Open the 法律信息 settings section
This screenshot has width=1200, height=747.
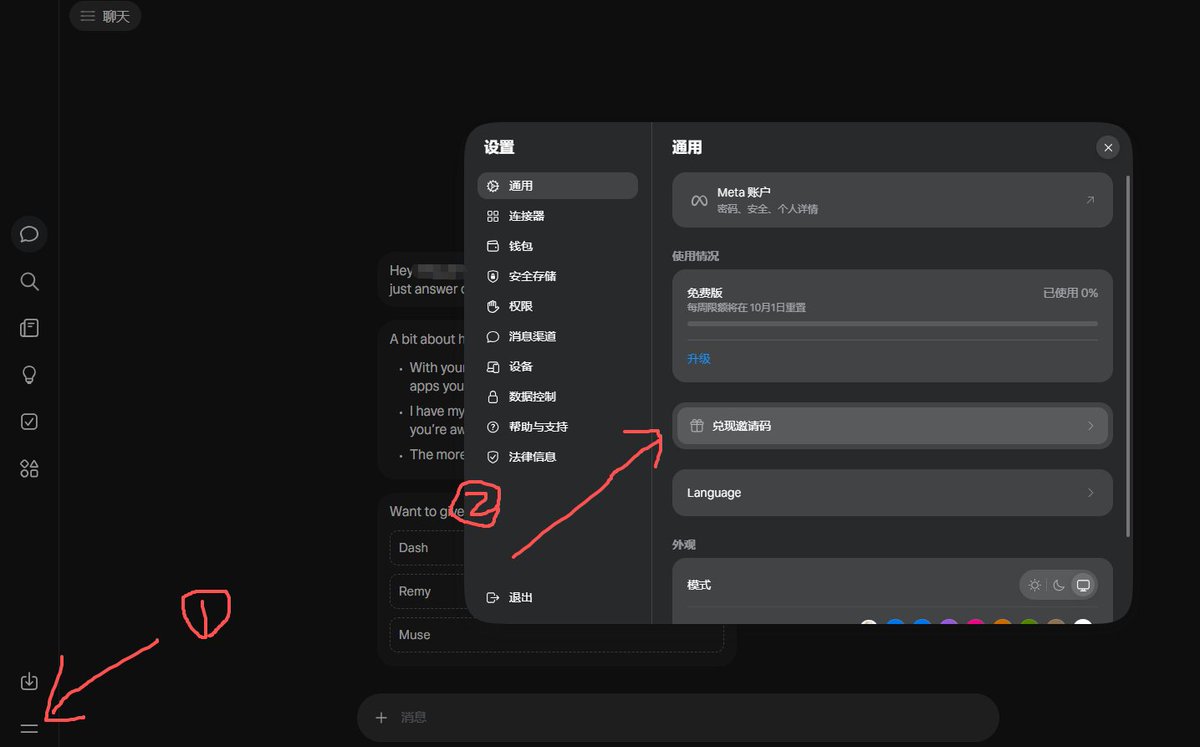tap(557, 456)
